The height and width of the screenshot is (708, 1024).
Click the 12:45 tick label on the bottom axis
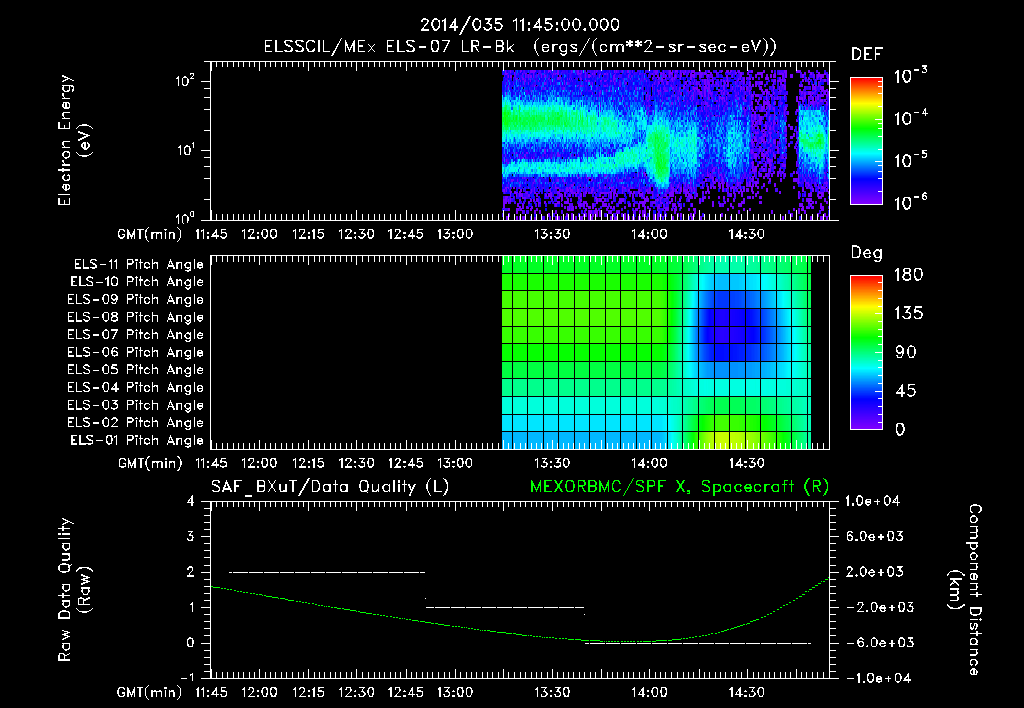[406, 692]
